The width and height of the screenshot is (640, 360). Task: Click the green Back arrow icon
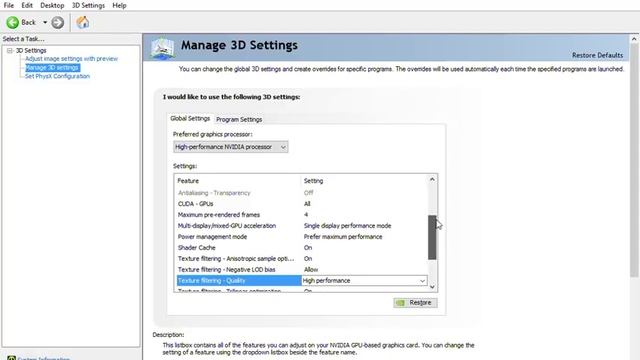pos(13,22)
